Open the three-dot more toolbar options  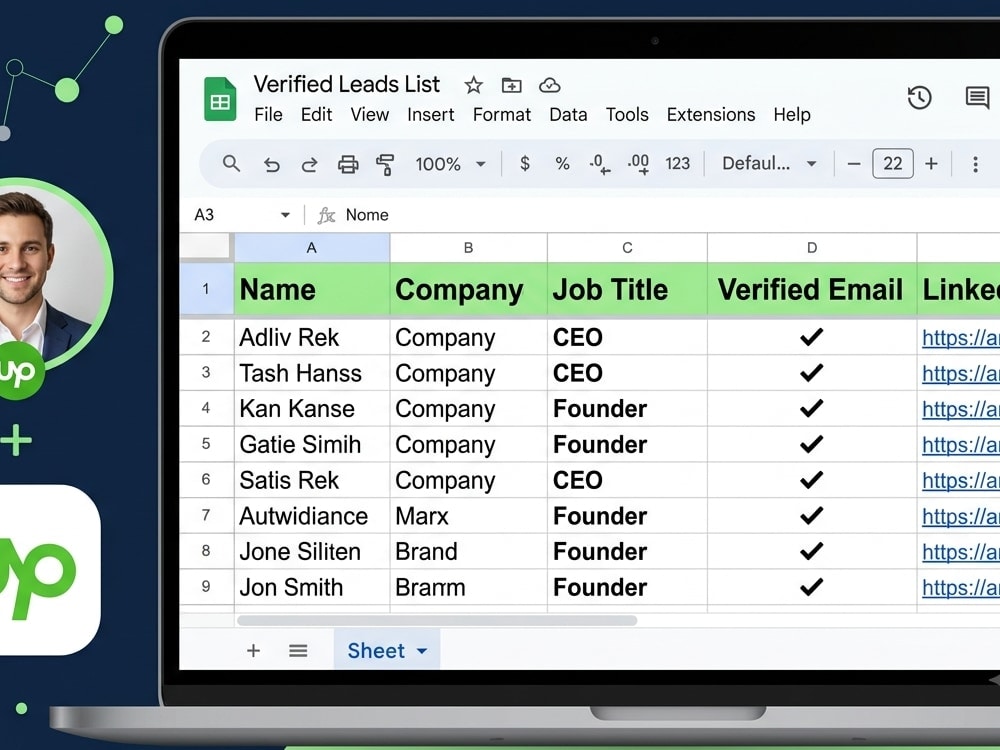975,164
